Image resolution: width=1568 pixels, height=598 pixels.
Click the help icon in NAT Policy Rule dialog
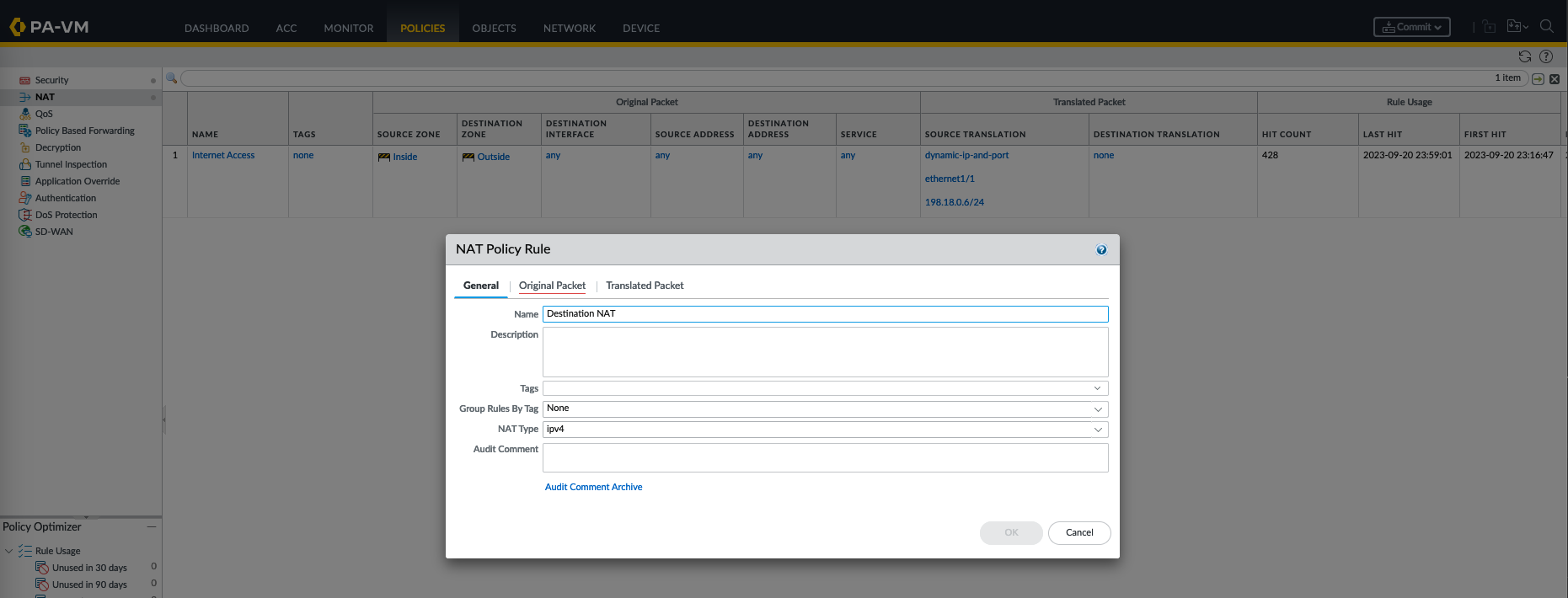1100,250
